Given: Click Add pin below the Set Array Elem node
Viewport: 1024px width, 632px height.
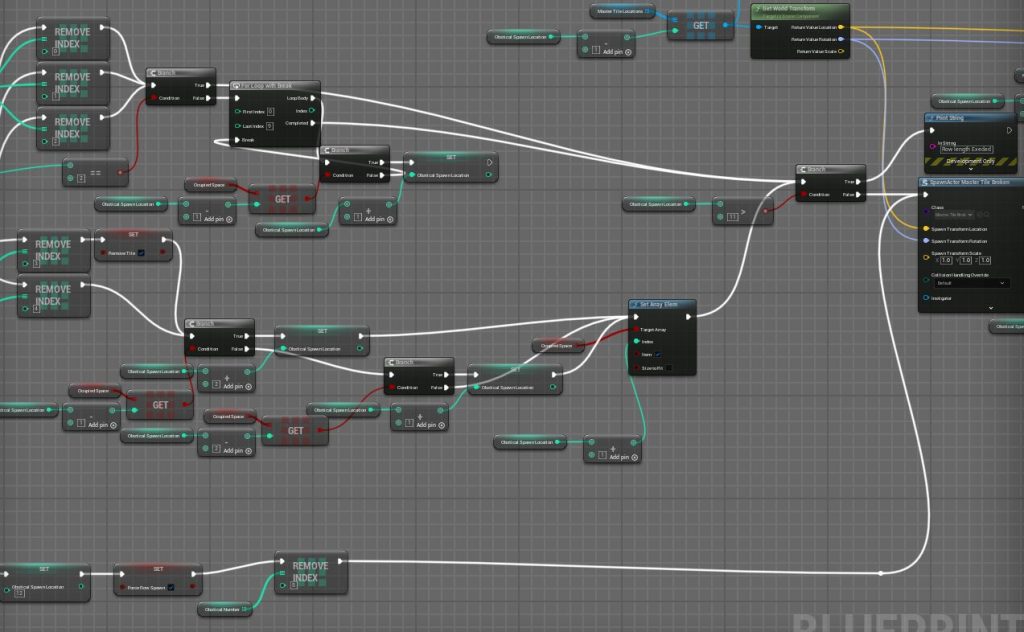Looking at the screenshot, I should [621, 457].
